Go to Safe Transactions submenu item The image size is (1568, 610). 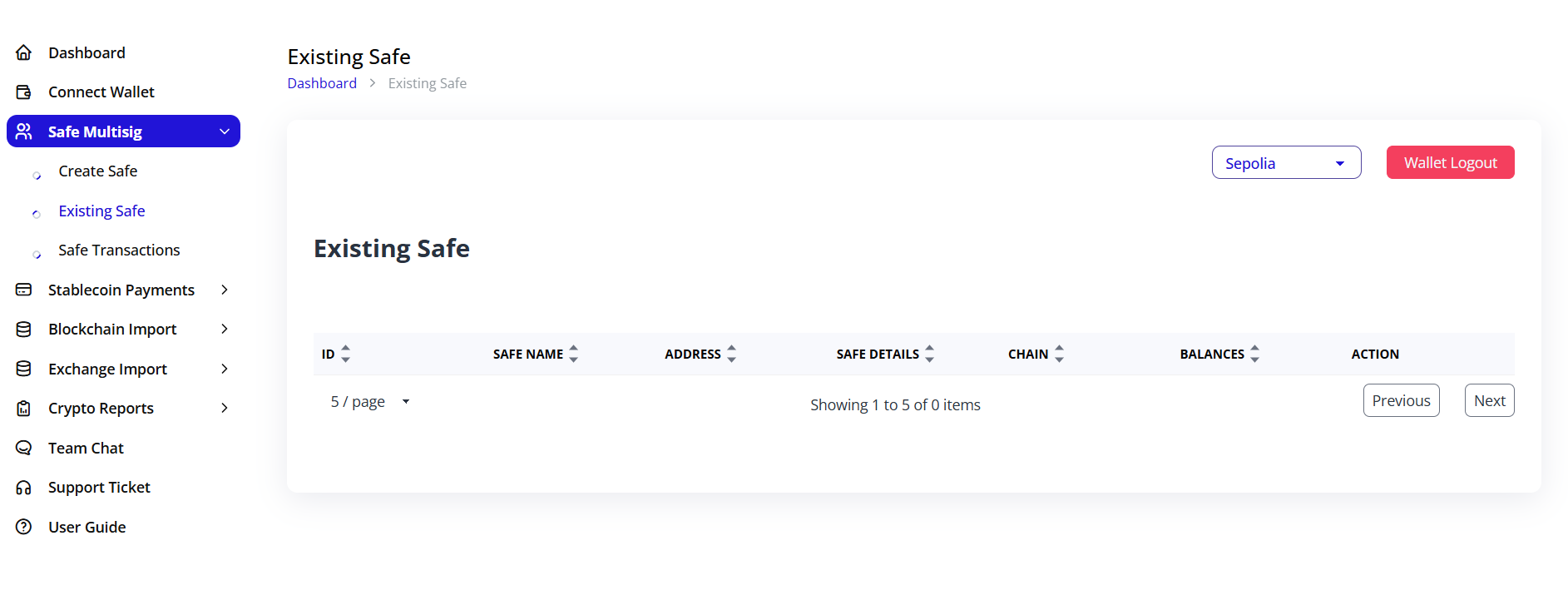(119, 250)
